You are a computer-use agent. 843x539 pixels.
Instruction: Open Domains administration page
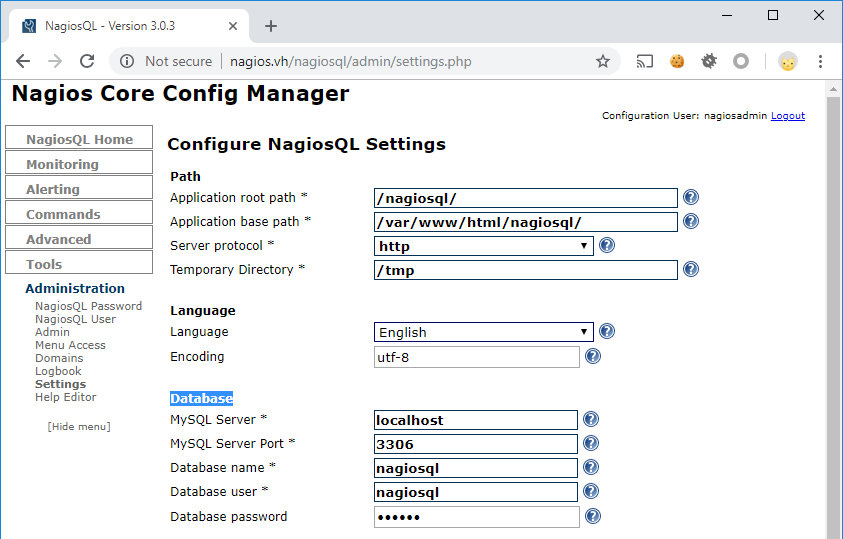point(59,358)
